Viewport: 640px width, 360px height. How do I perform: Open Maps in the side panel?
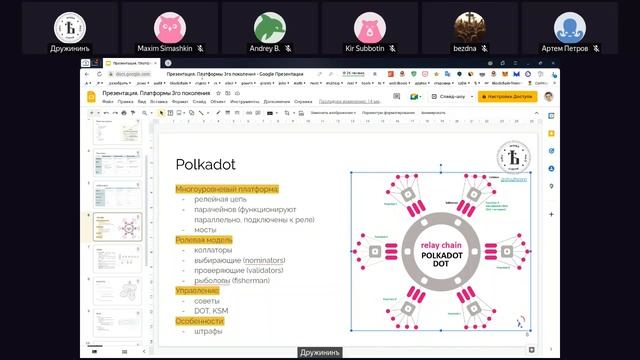pos(551,186)
